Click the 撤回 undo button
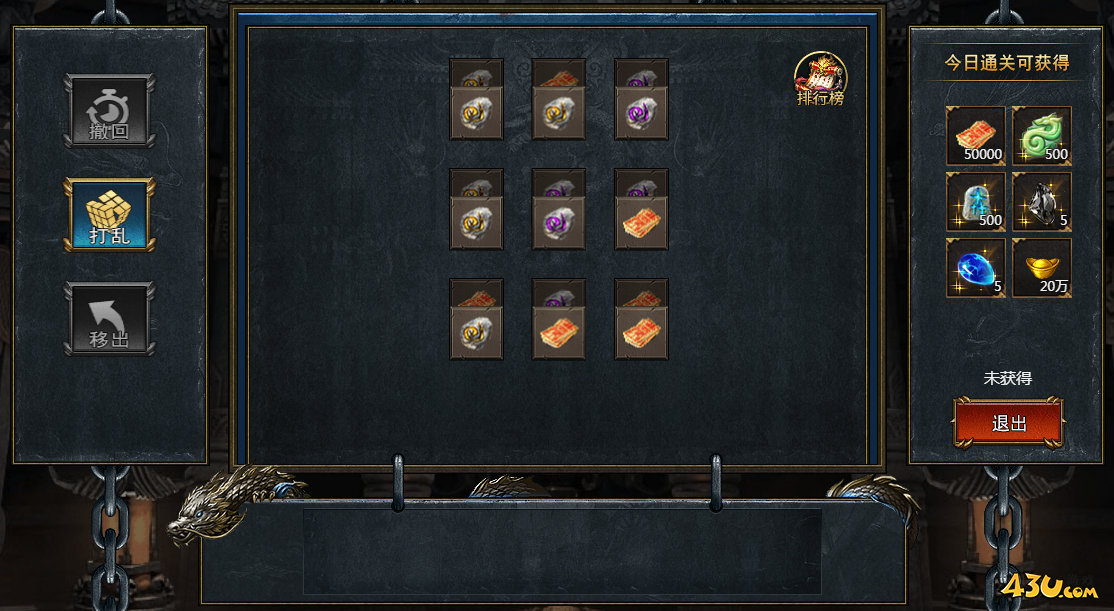The image size is (1114, 611). click(x=109, y=112)
